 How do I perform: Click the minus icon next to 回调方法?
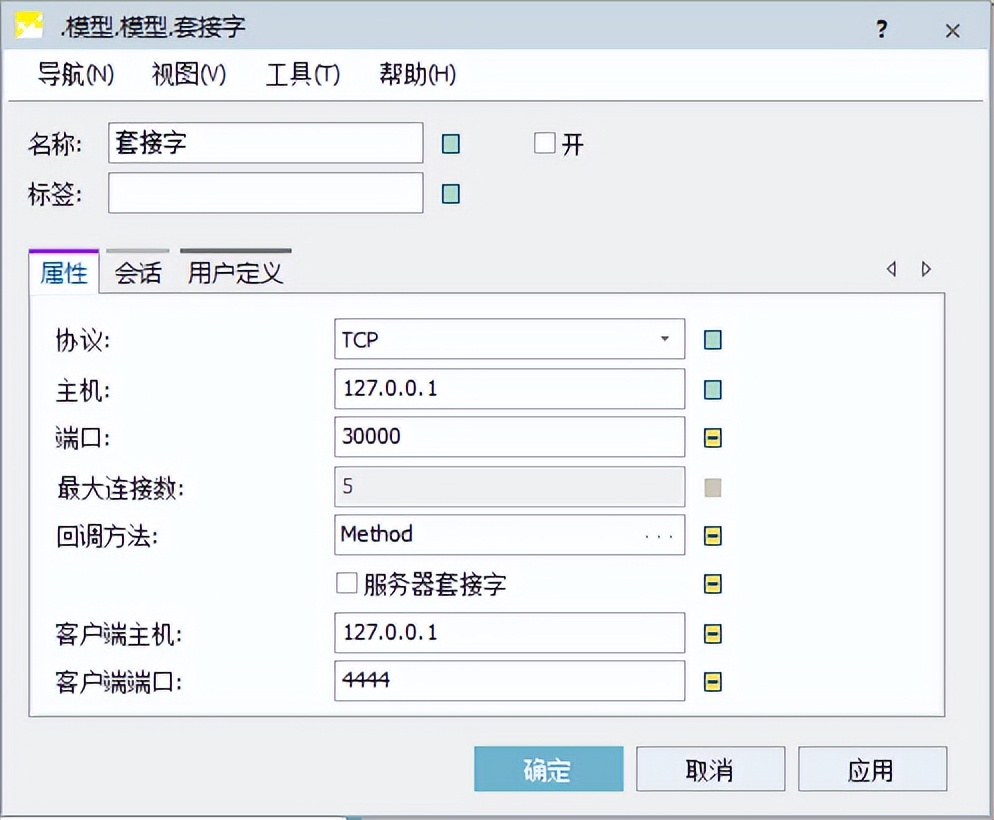coord(712,535)
